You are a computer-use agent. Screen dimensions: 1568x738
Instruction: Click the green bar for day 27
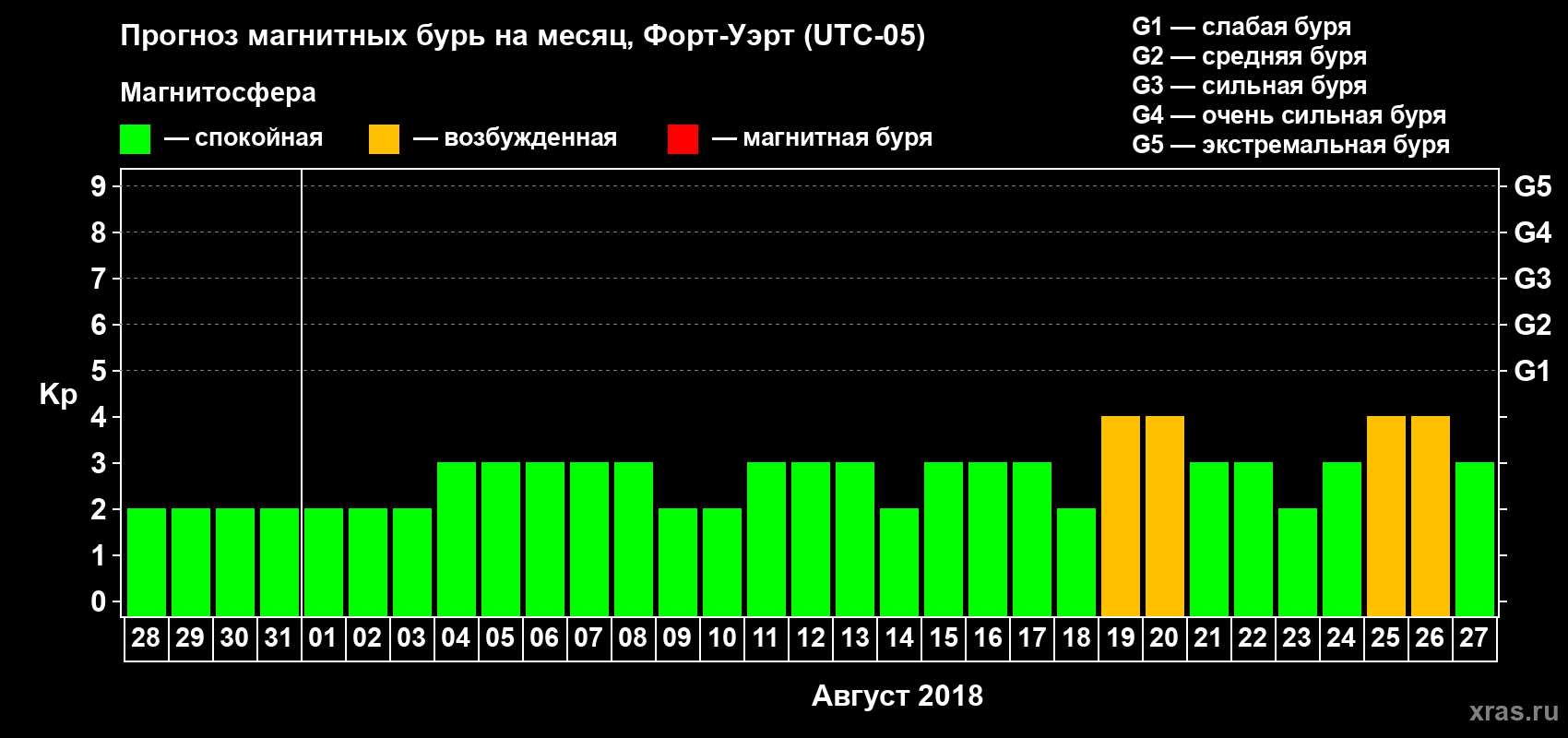(1475, 539)
